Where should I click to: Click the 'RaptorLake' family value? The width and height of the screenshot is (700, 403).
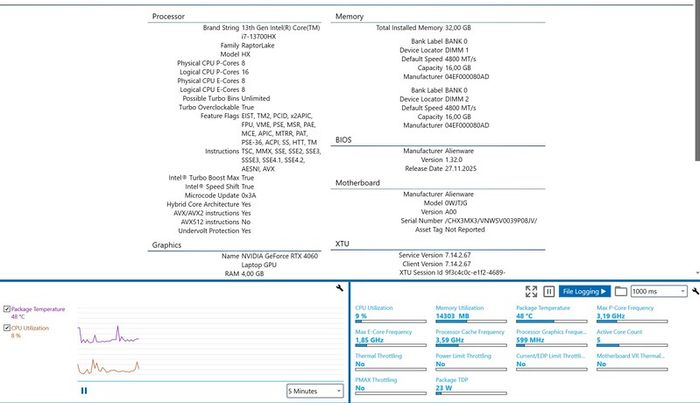(258, 46)
